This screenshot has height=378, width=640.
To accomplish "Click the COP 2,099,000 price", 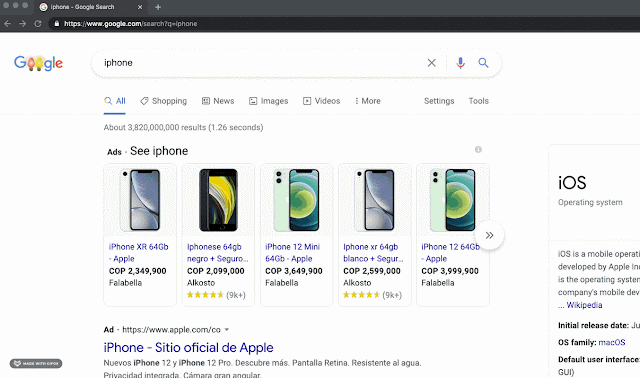I will pyautogui.click(x=216, y=271).
